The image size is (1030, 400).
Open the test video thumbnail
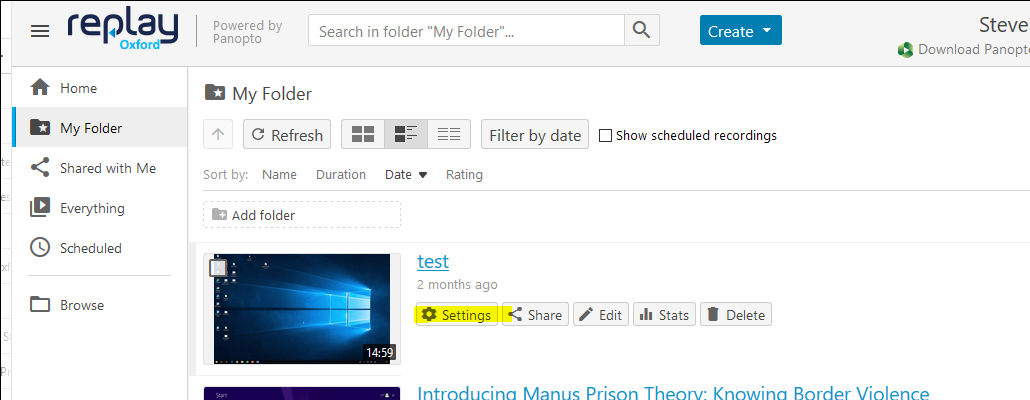[x=302, y=309]
